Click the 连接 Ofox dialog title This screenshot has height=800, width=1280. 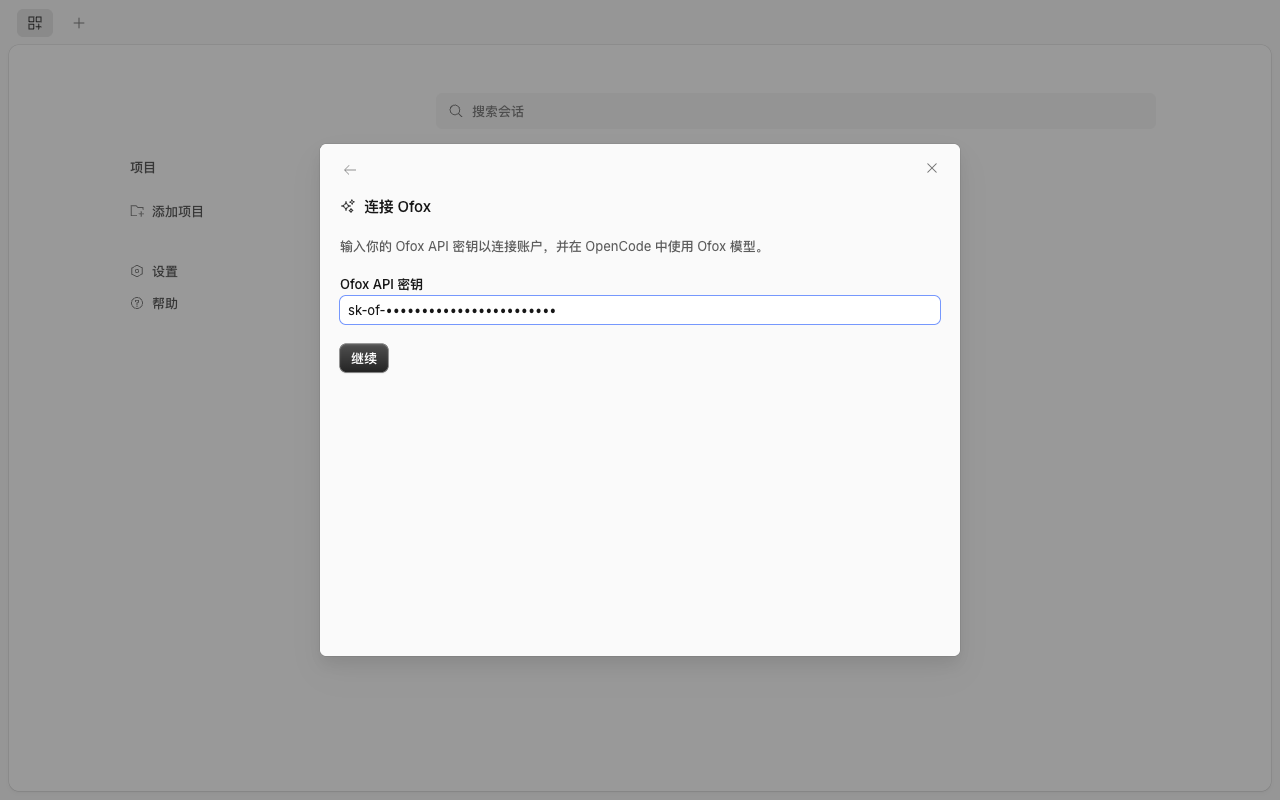coord(397,206)
